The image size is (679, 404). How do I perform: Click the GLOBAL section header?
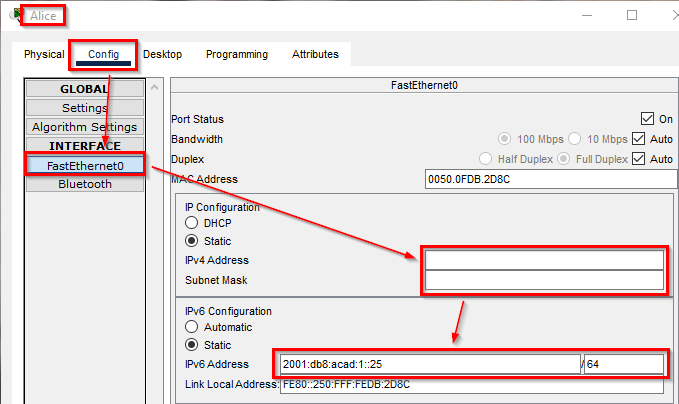point(85,89)
